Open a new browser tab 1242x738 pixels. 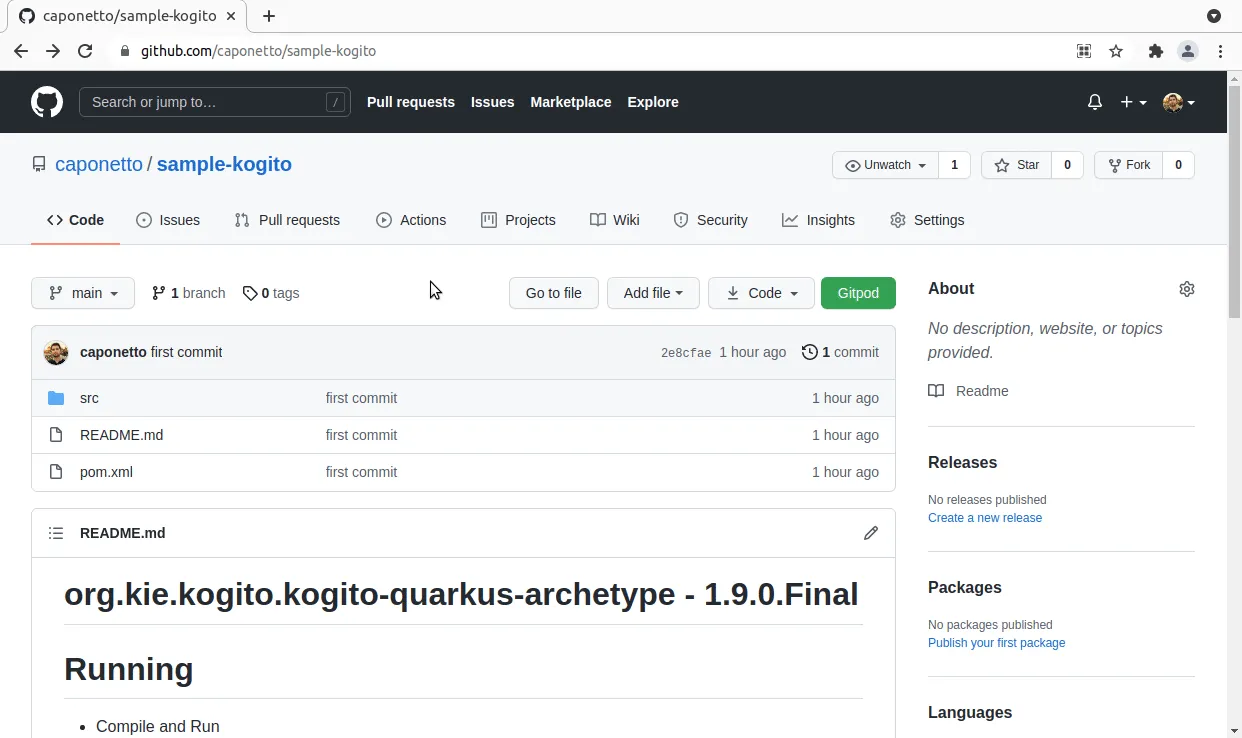[x=269, y=16]
